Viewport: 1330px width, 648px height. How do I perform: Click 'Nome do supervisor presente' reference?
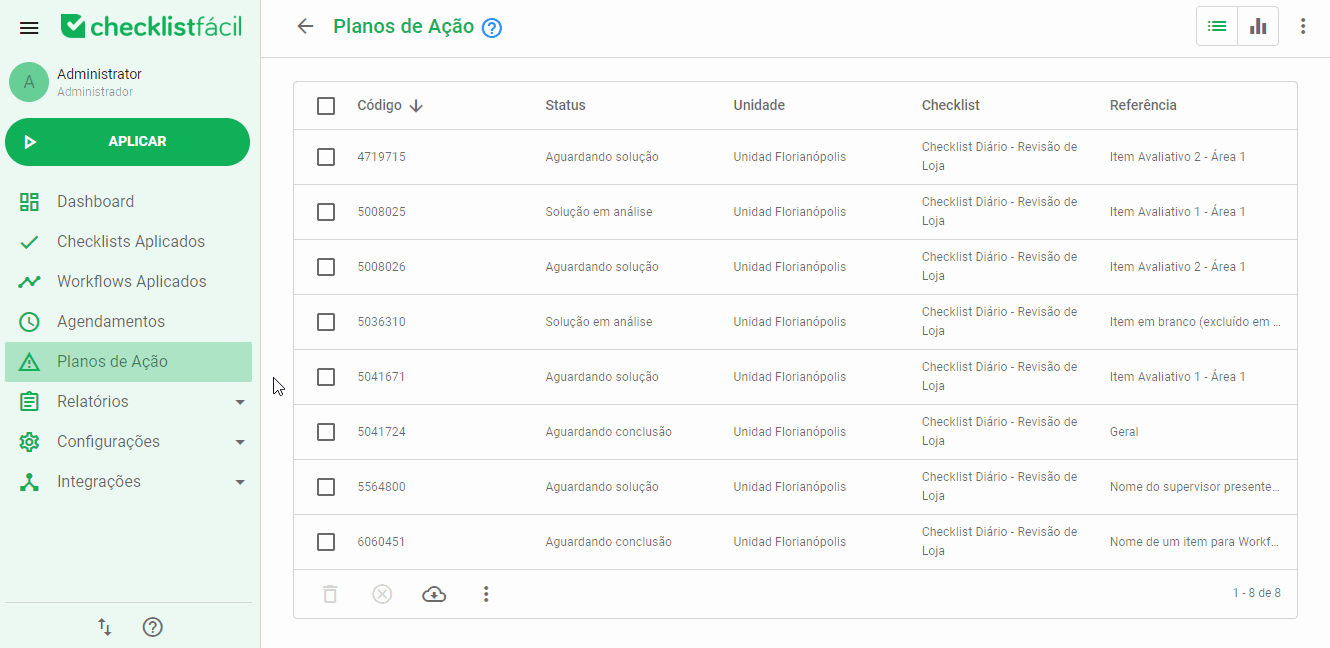[1195, 487]
